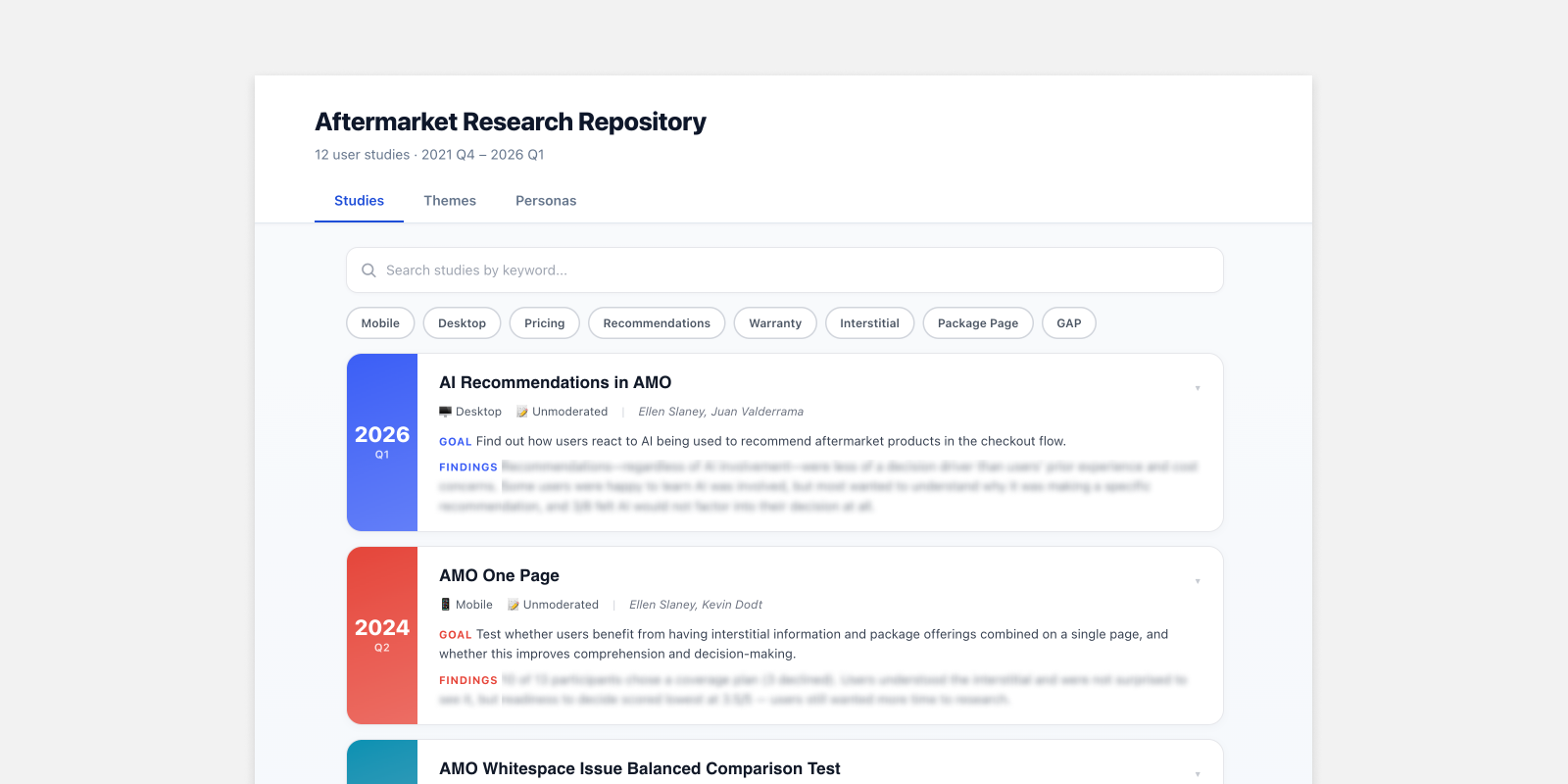Click the blue 2026 Q1 color block
Viewport: 1568px width, 784px height.
tap(382, 442)
